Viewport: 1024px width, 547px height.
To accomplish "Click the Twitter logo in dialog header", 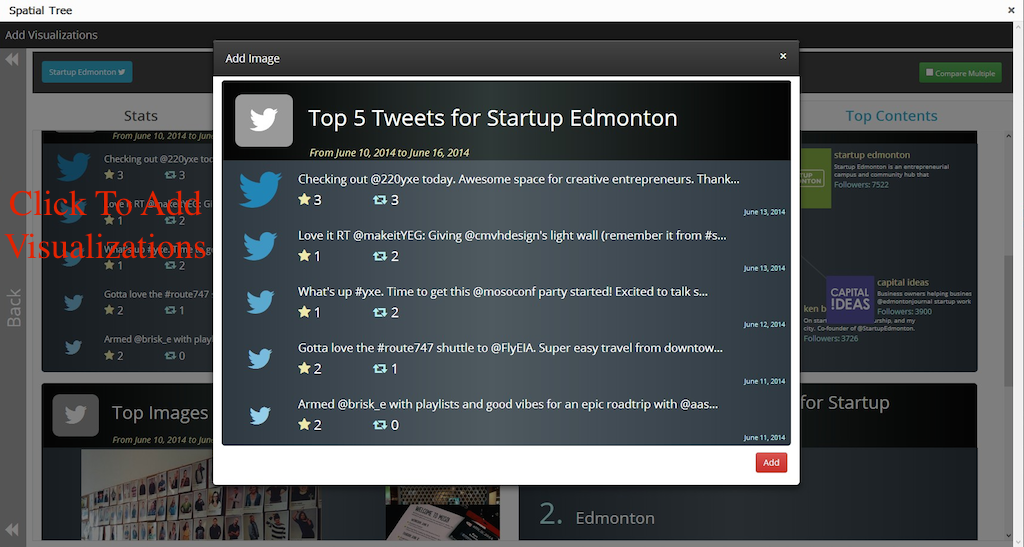I will click(264, 121).
